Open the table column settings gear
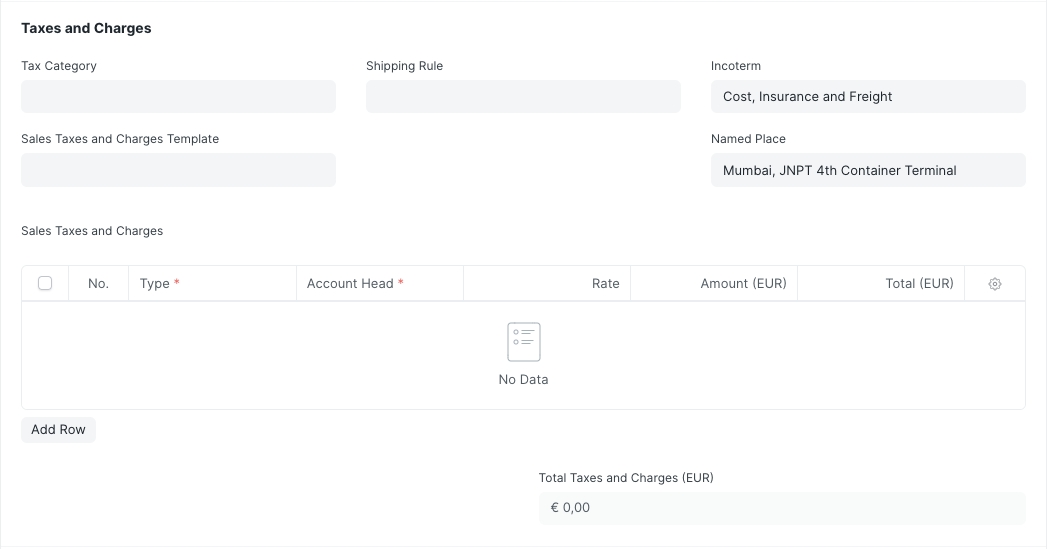Viewport: 1047px width, 549px height. [994, 284]
